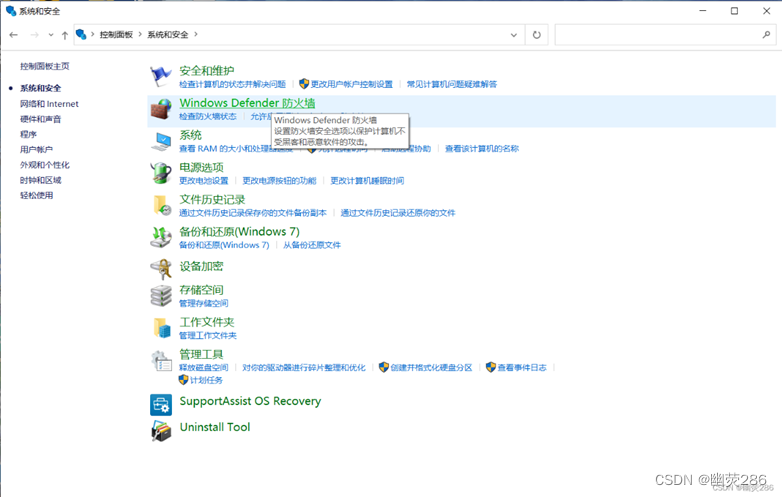This screenshot has height=497, width=782.
Task: Click the search magnifier icon
Action: point(767,34)
